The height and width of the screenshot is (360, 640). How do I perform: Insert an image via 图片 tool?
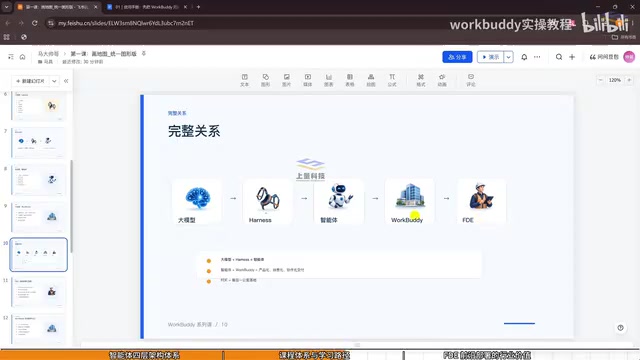click(x=287, y=80)
